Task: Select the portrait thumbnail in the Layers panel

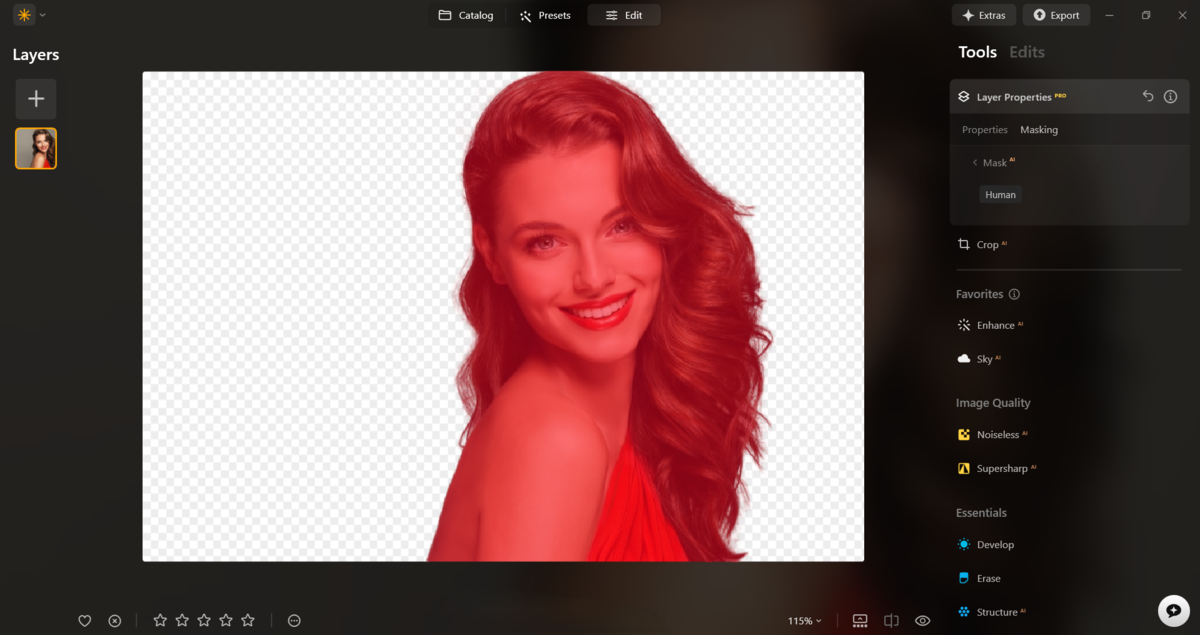Action: click(36, 148)
